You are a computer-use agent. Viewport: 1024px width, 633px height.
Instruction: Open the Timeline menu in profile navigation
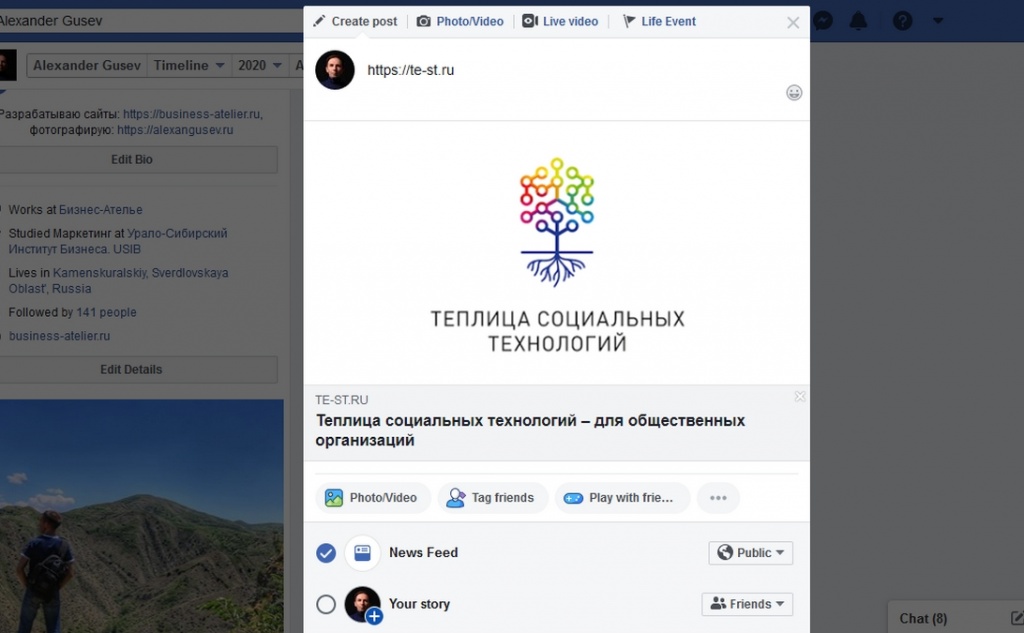(188, 64)
